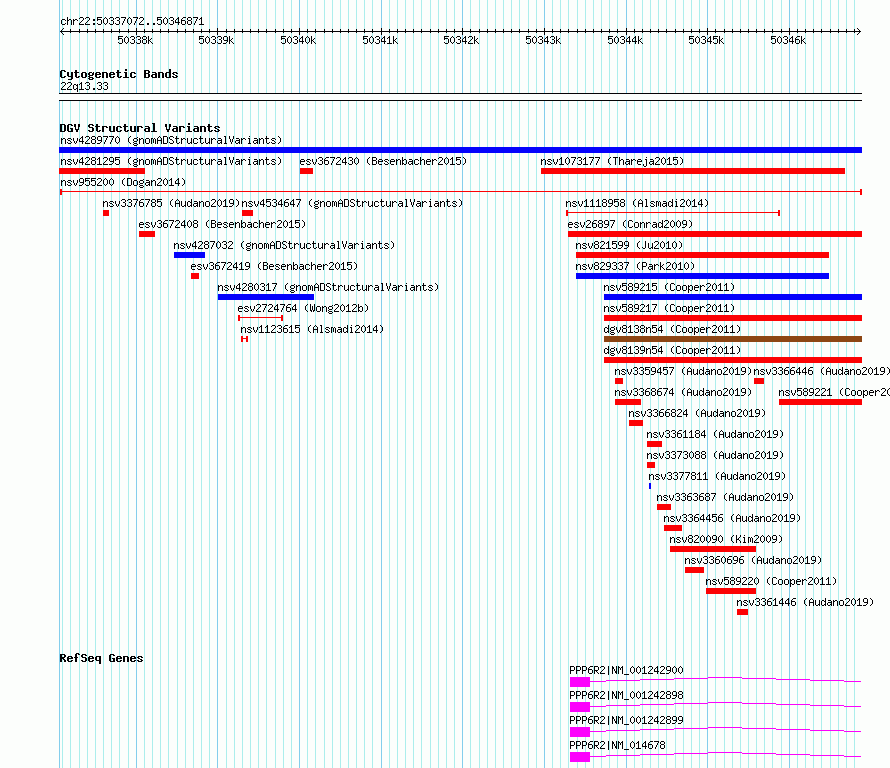
Task: Click the Cytogenetic Bands track heading
Action: click(x=119, y=74)
